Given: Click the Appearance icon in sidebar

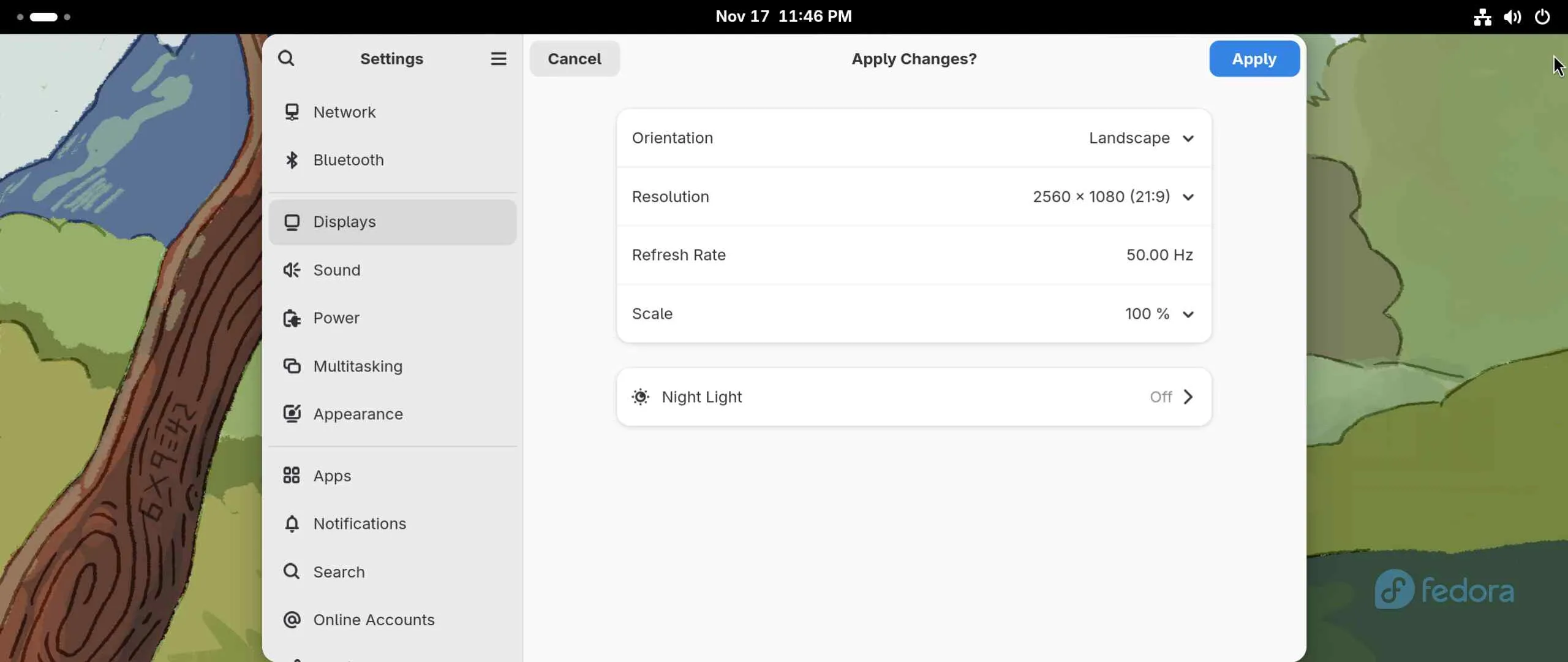Looking at the screenshot, I should 292,414.
